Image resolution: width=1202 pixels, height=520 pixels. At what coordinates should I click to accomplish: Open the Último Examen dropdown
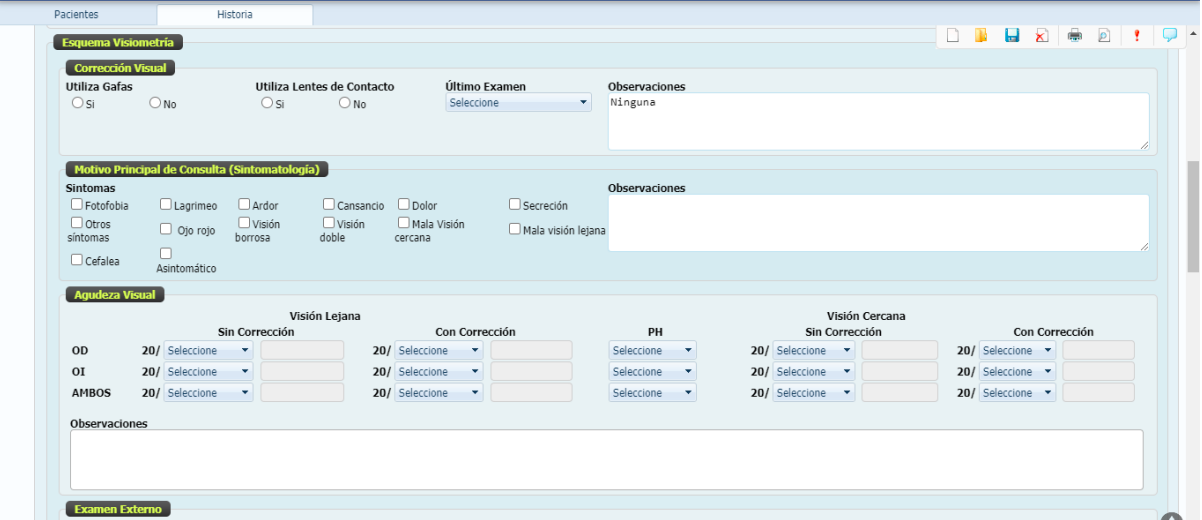(518, 103)
